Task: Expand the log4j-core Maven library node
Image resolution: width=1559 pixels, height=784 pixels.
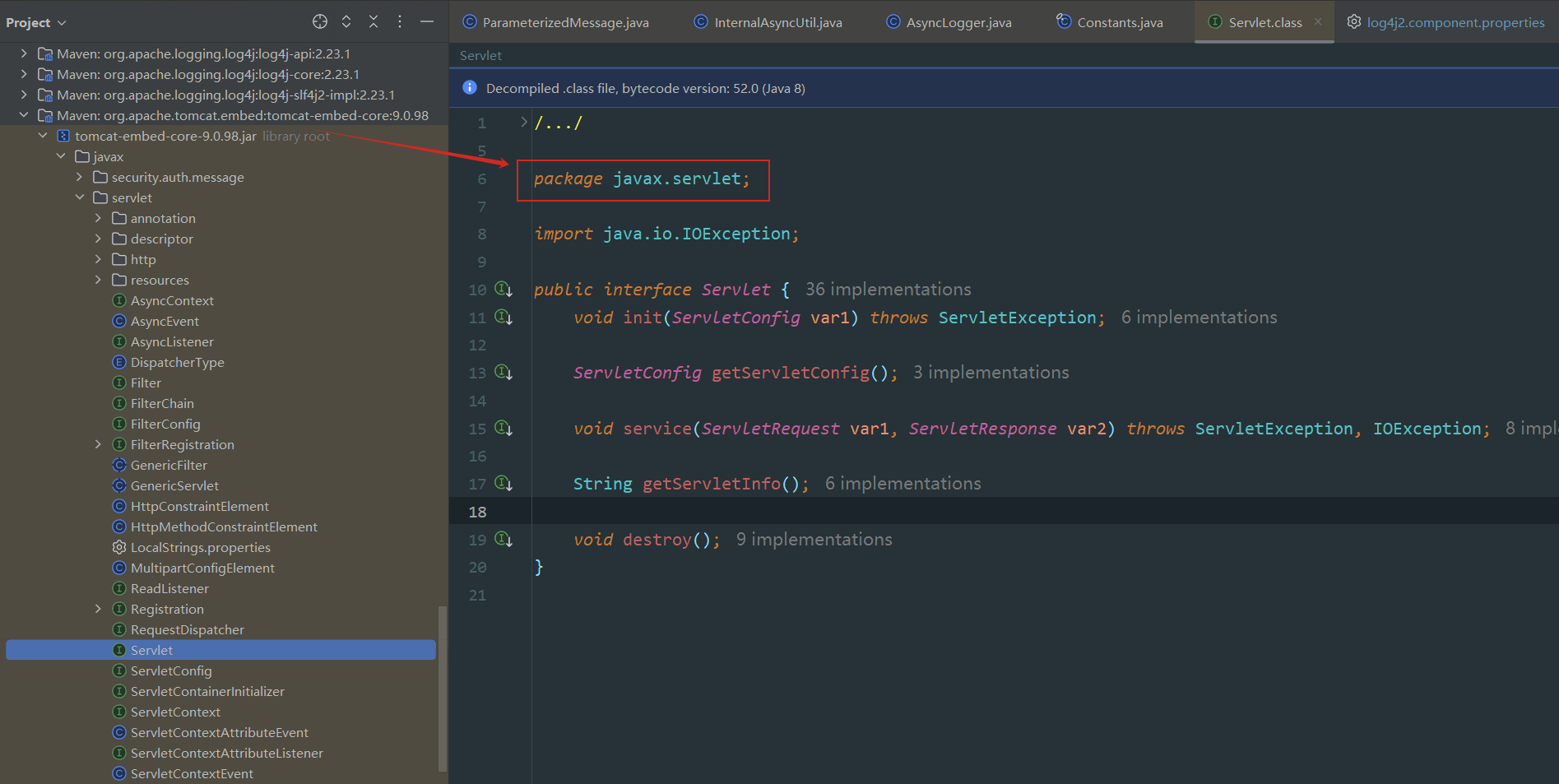Action: tap(24, 74)
